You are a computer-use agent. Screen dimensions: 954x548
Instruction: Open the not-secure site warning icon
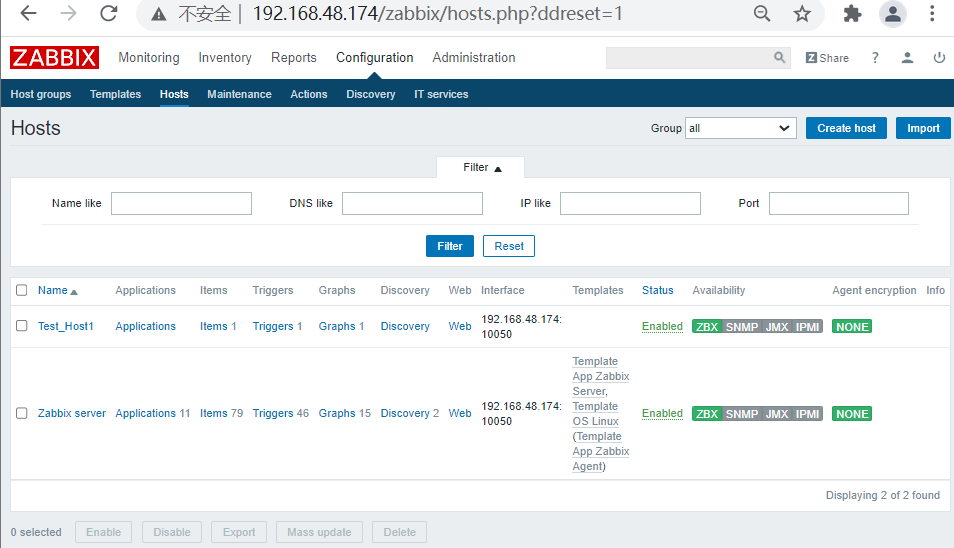click(159, 14)
